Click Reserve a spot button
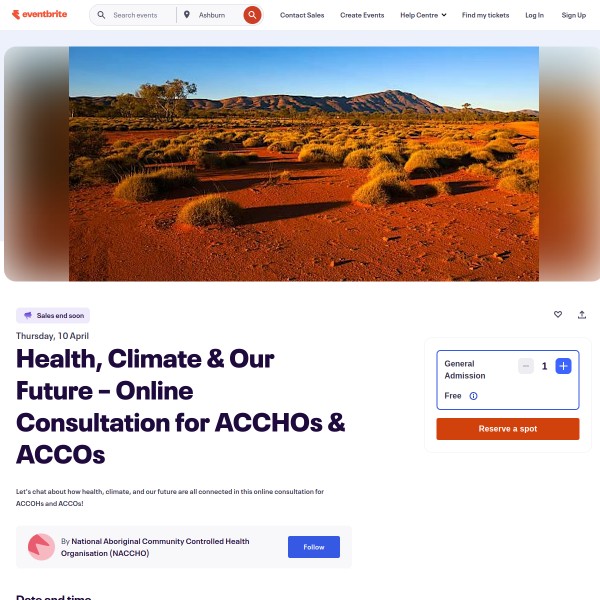The image size is (600, 600). point(508,429)
